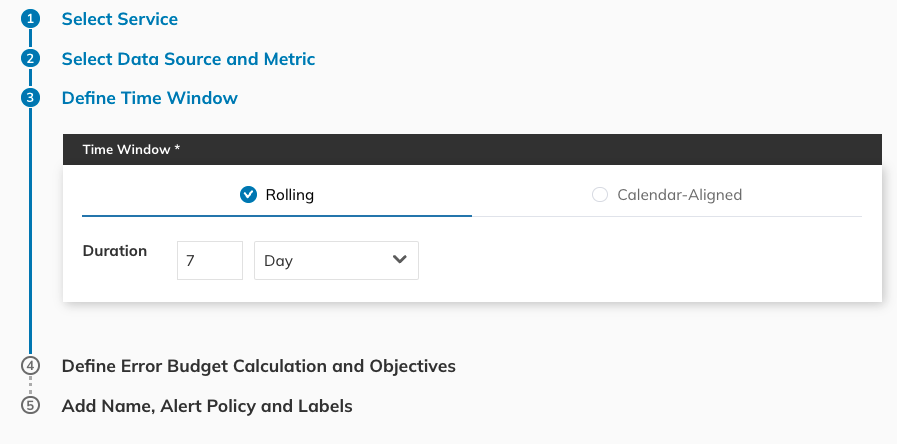Click the Day dropdown chevron arrow
The width and height of the screenshot is (897, 444).
tap(400, 260)
